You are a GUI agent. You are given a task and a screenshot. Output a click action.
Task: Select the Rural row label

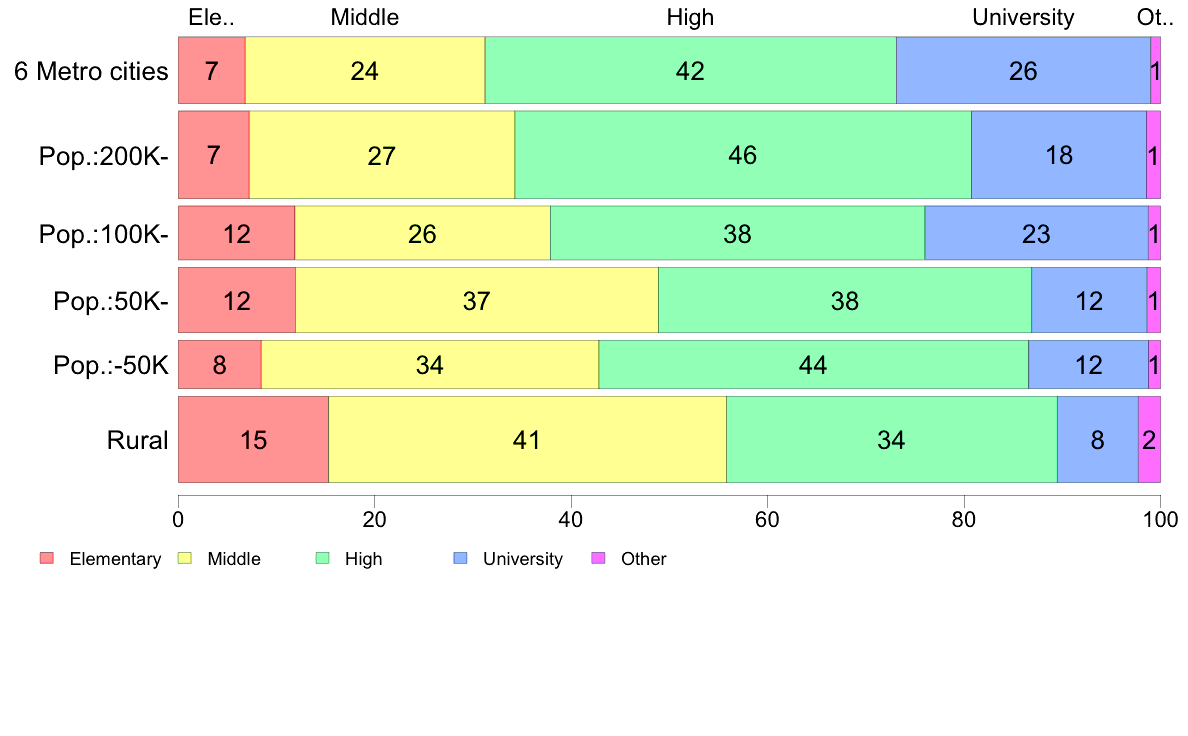pyautogui.click(x=137, y=440)
